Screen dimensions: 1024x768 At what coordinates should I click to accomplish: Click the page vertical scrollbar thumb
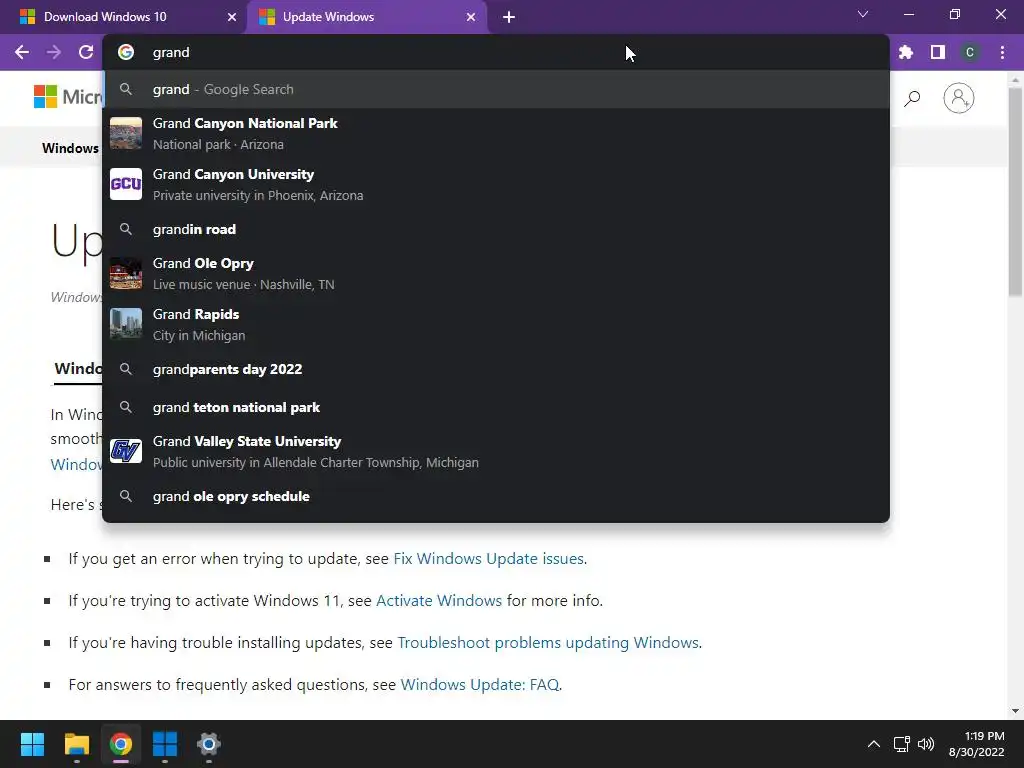(x=1015, y=191)
